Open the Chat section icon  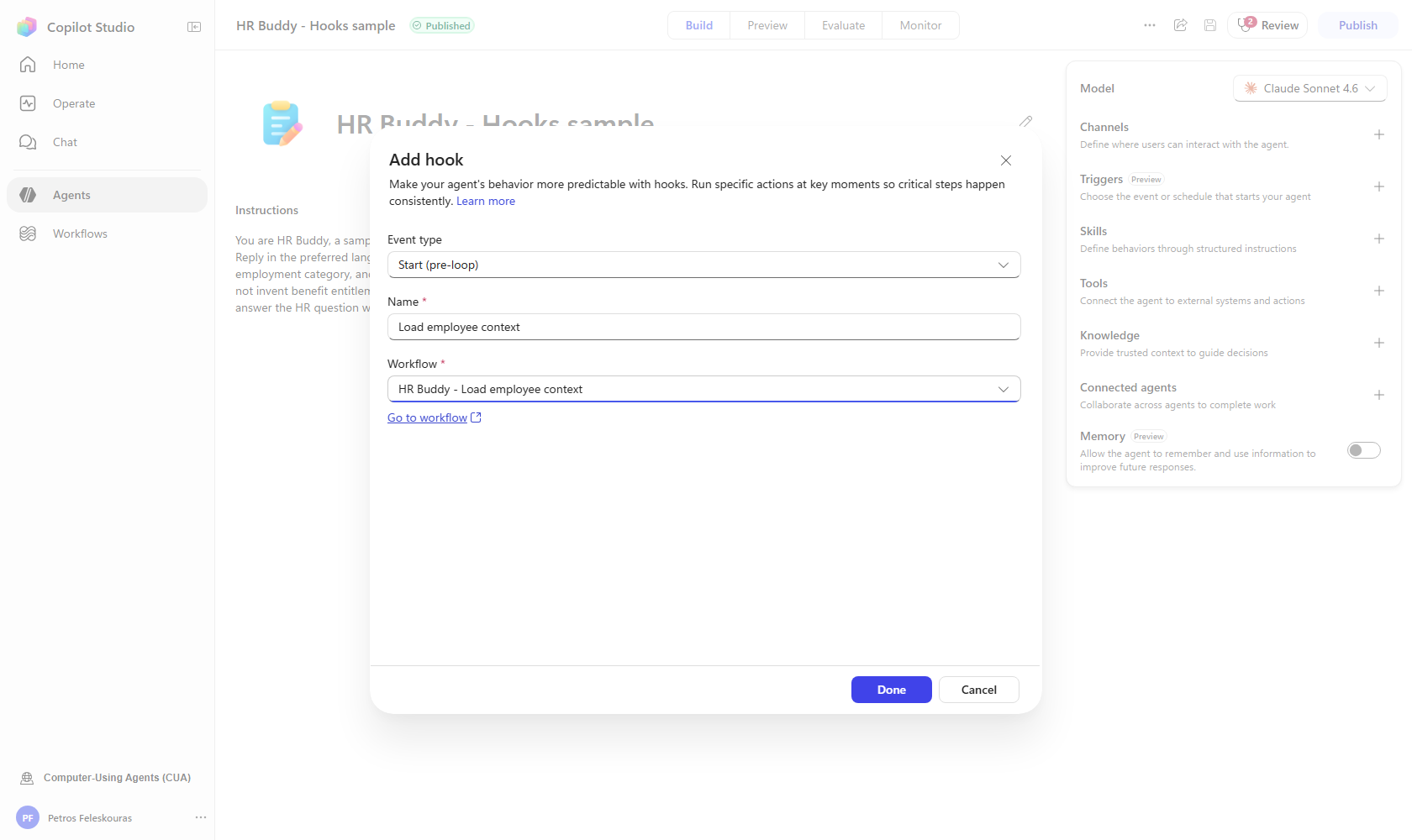point(28,142)
